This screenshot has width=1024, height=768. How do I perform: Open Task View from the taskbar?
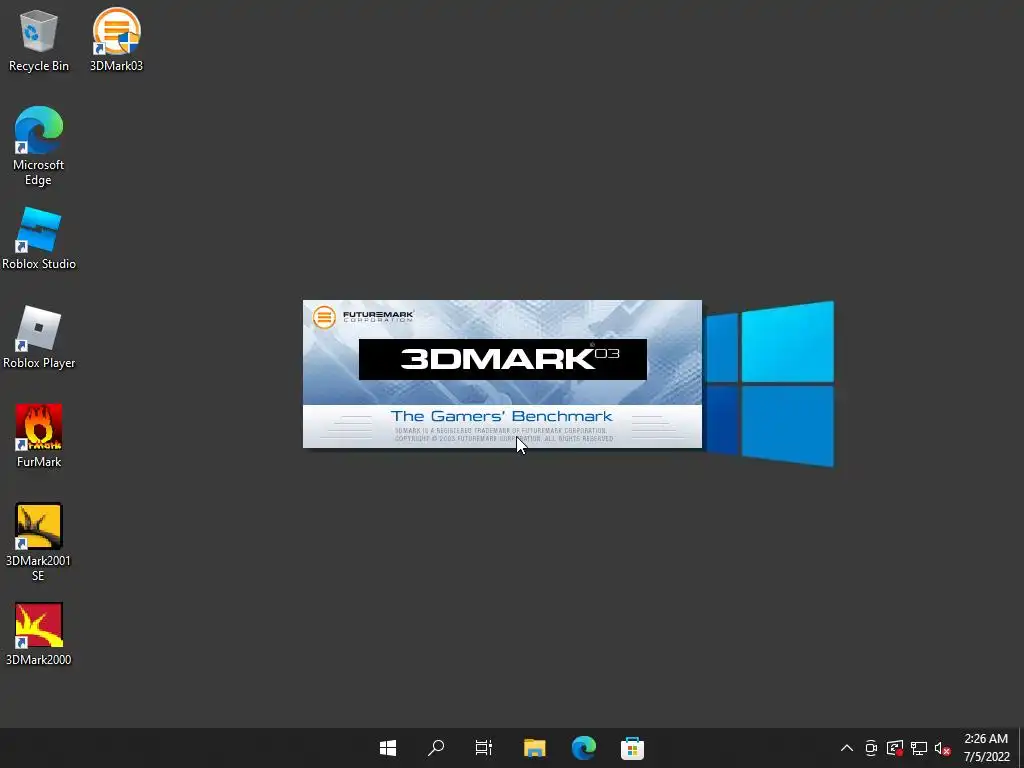point(484,748)
